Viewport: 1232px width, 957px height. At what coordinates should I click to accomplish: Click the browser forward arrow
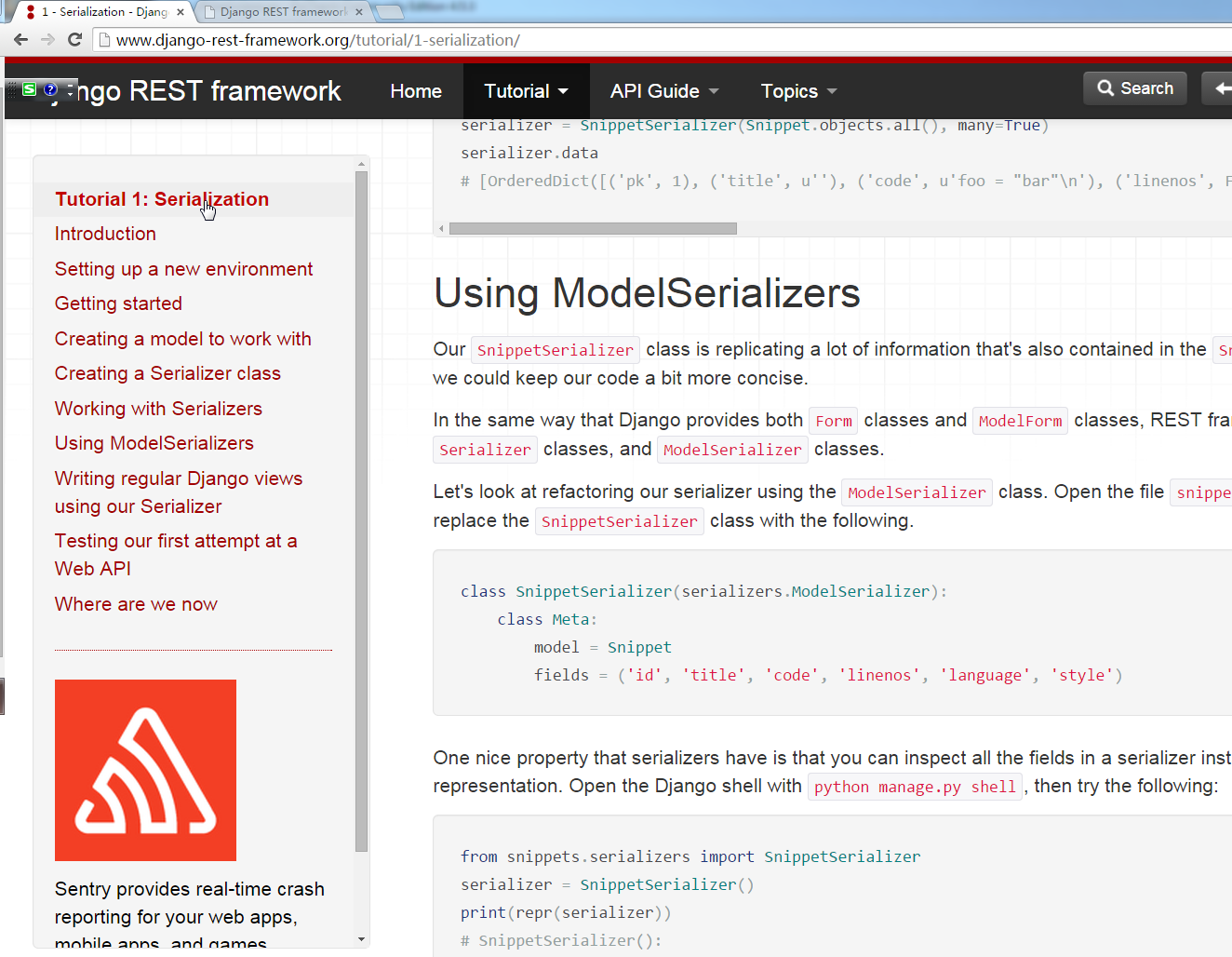click(x=47, y=40)
